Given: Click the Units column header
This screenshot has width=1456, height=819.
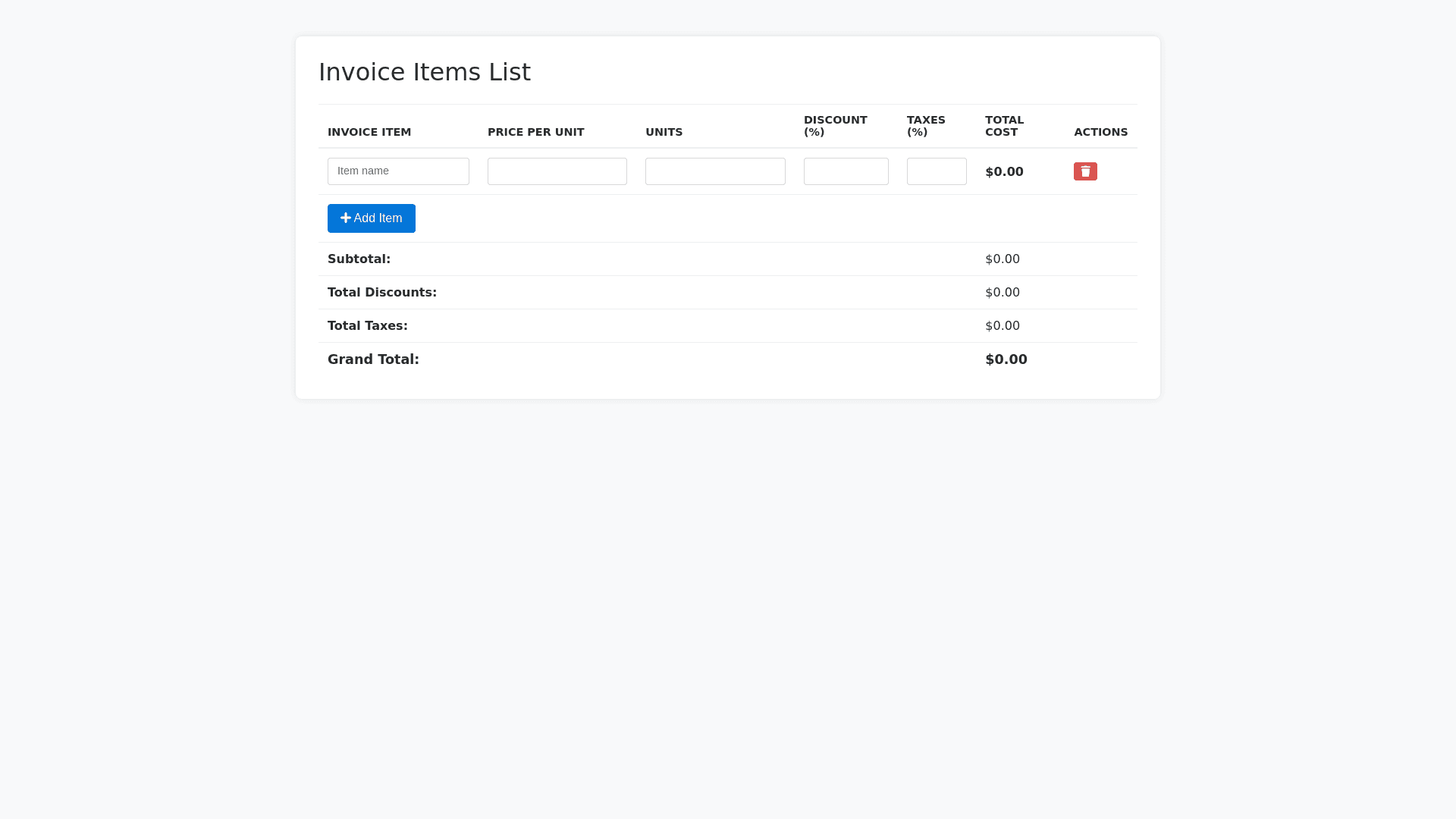Looking at the screenshot, I should pos(664,132).
